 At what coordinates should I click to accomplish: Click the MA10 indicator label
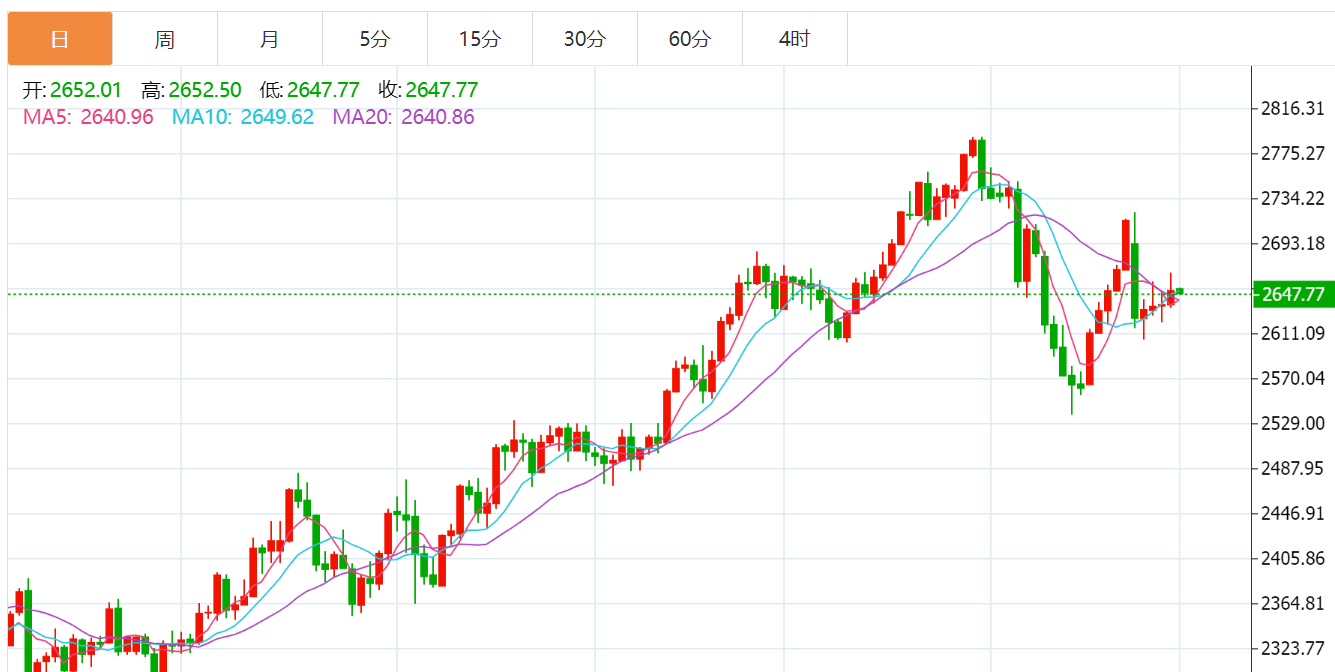[243, 117]
